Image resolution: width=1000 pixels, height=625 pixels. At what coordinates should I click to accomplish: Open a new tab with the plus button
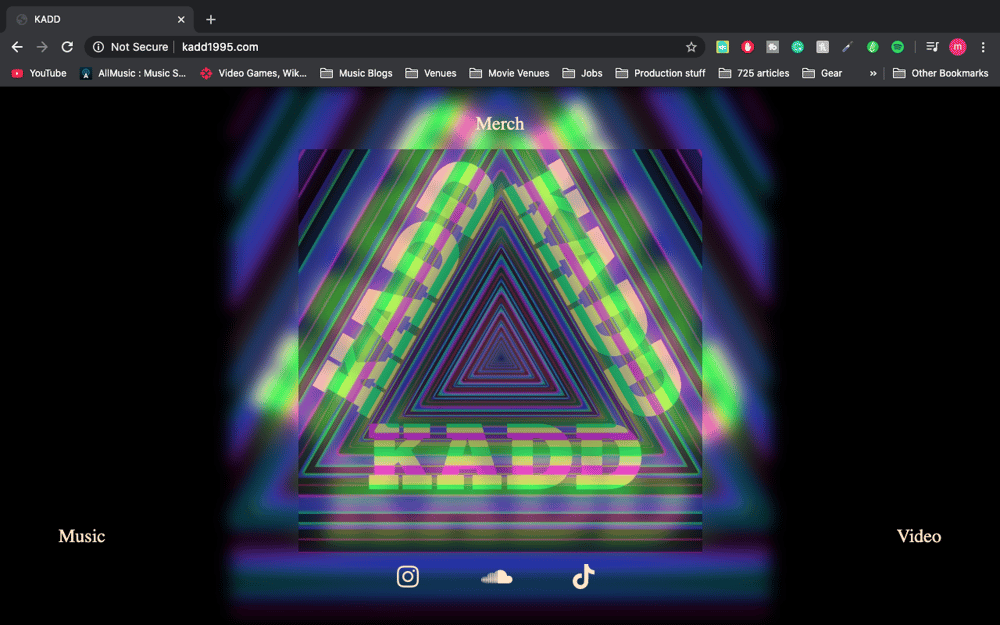210,19
